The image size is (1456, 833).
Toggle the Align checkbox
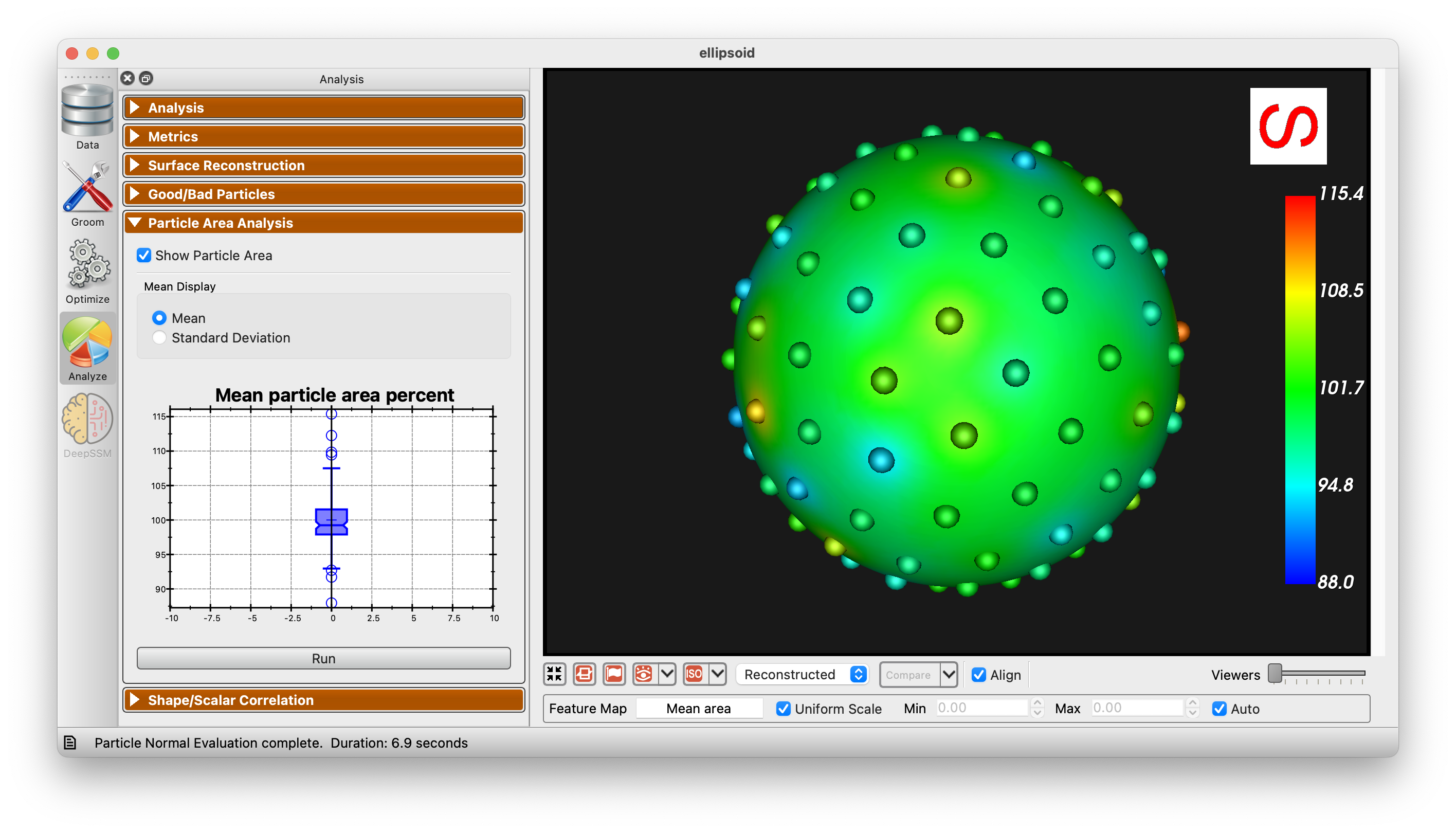pyautogui.click(x=978, y=675)
